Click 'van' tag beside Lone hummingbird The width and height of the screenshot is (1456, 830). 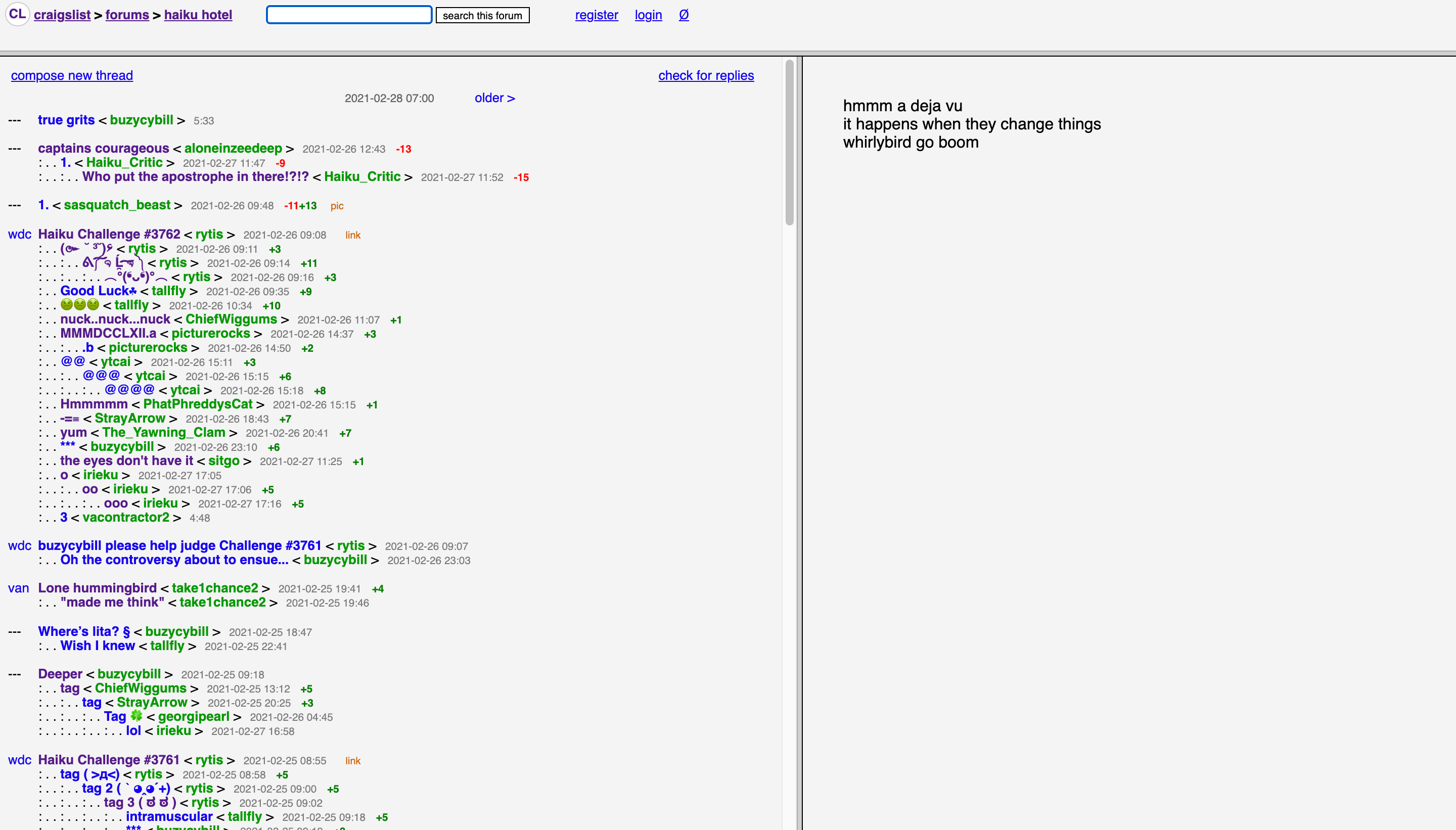click(18, 588)
